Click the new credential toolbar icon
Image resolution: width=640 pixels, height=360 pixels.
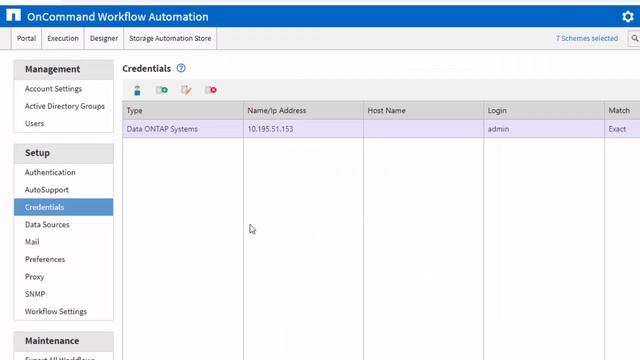click(162, 90)
